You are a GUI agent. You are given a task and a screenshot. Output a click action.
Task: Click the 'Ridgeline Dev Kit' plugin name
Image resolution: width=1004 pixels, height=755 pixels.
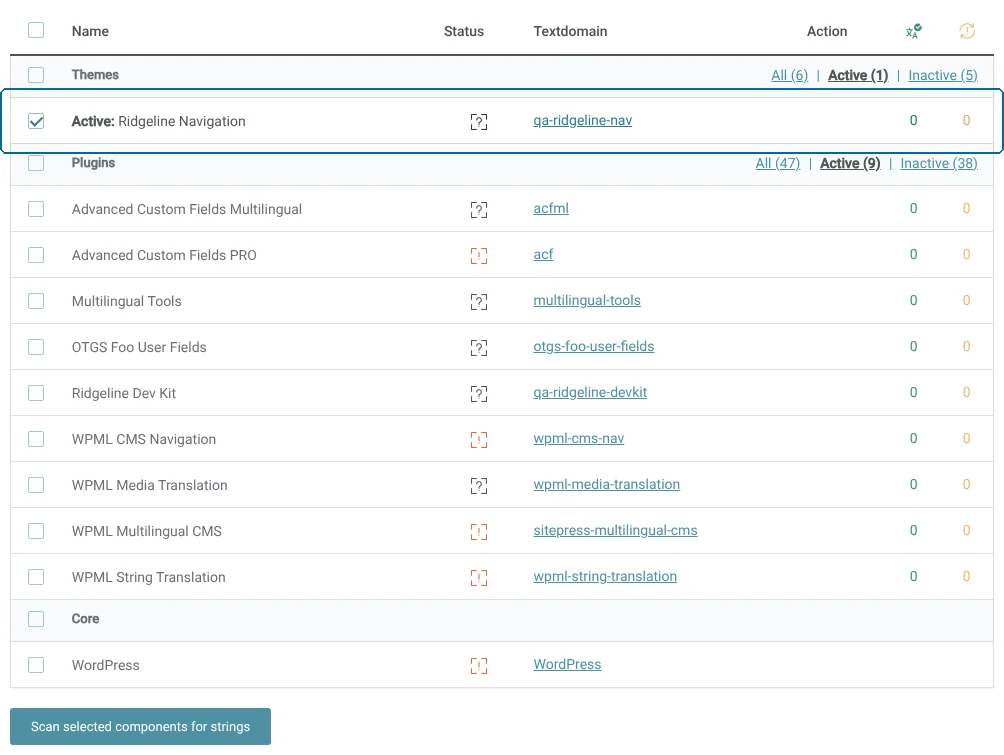click(x=124, y=394)
